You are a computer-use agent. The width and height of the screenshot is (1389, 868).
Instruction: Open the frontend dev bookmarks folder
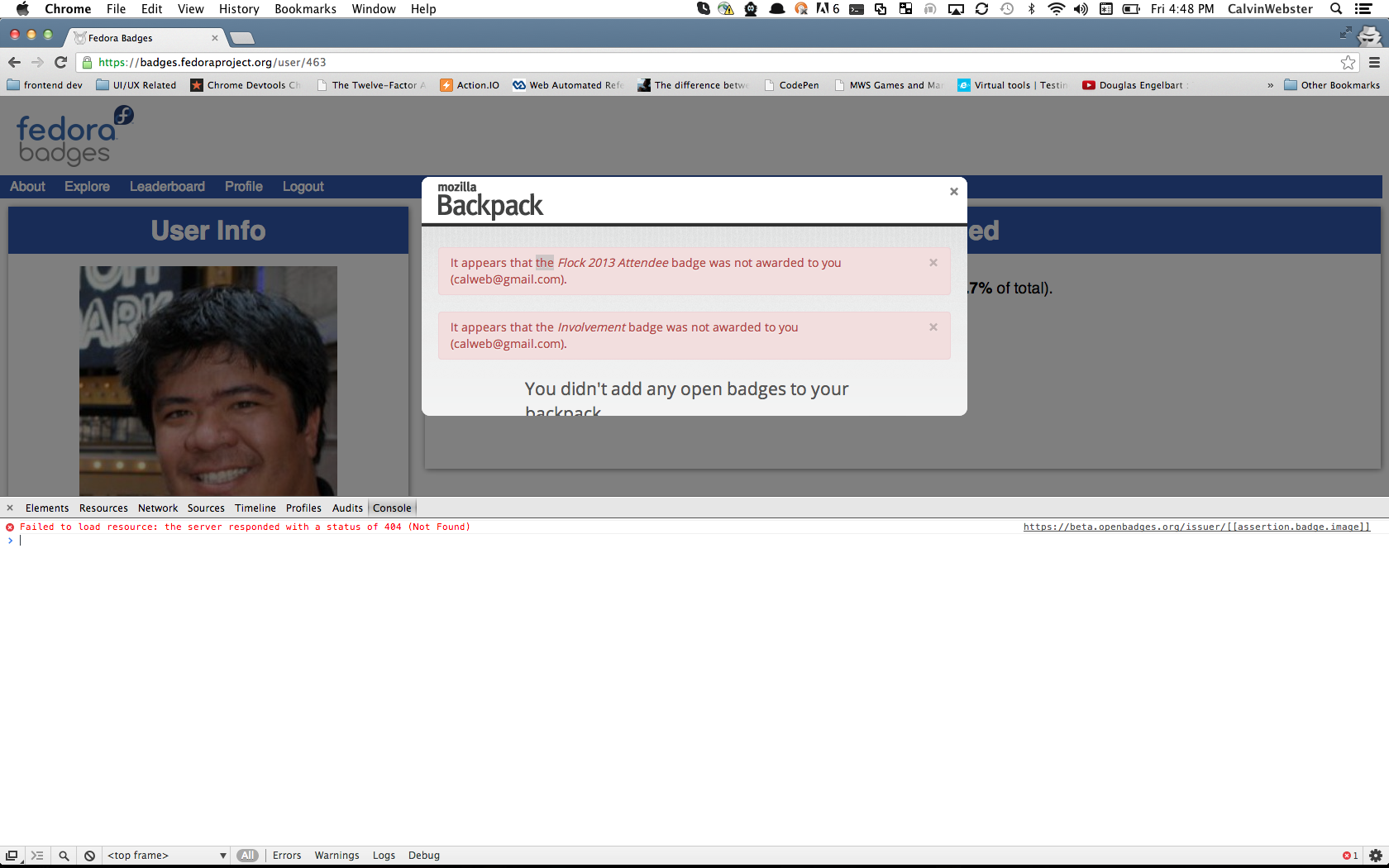(x=45, y=85)
